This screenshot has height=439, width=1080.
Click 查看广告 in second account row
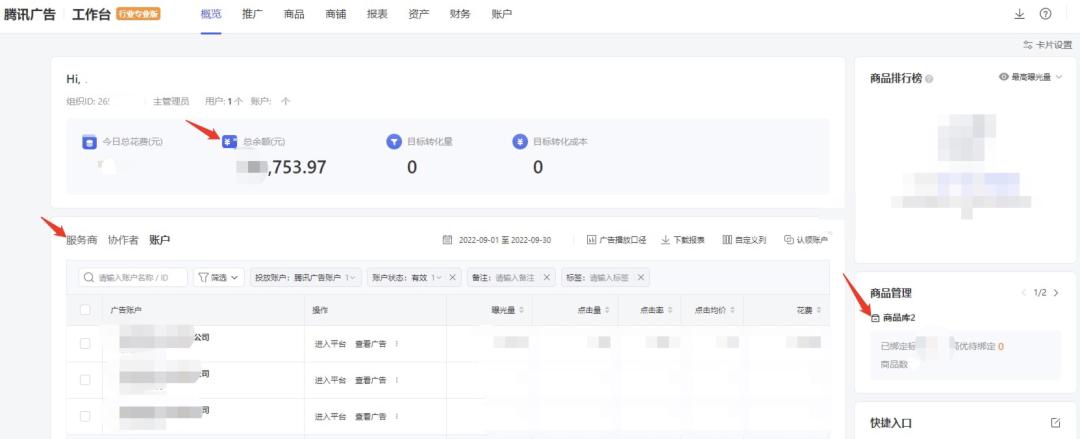[371, 380]
